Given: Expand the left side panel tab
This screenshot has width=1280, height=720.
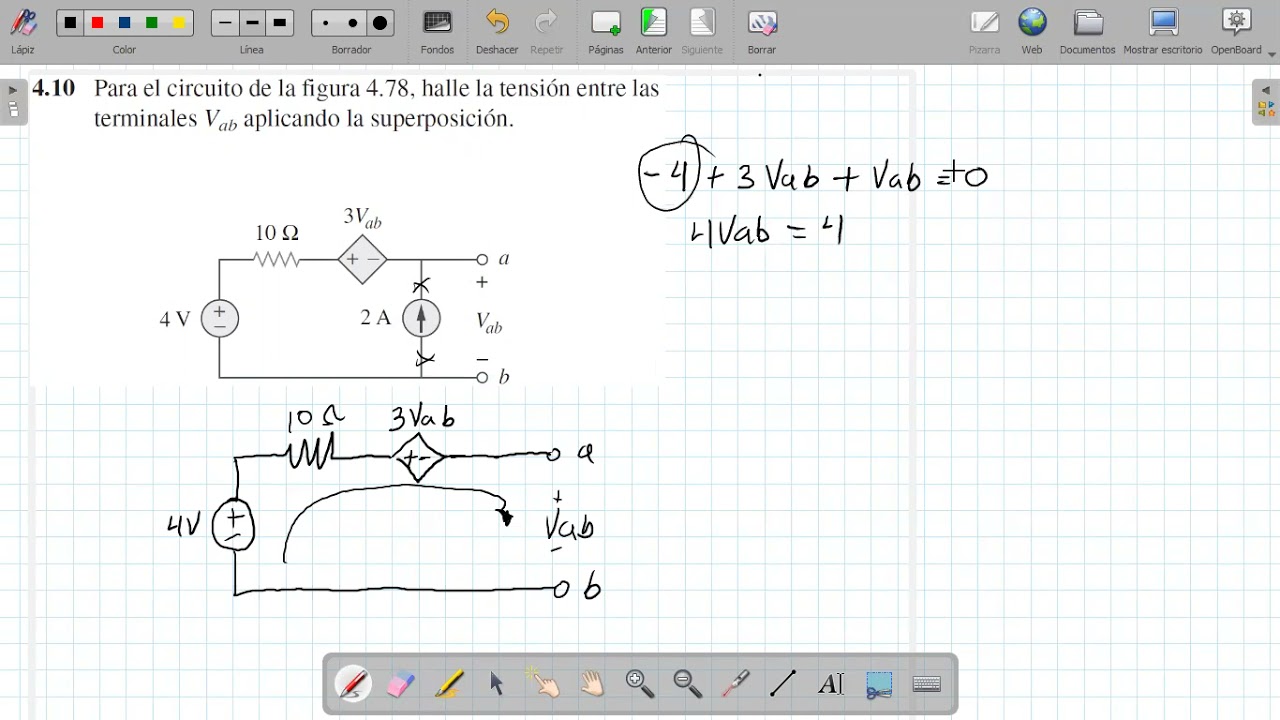Looking at the screenshot, I should pyautogui.click(x=13, y=102).
